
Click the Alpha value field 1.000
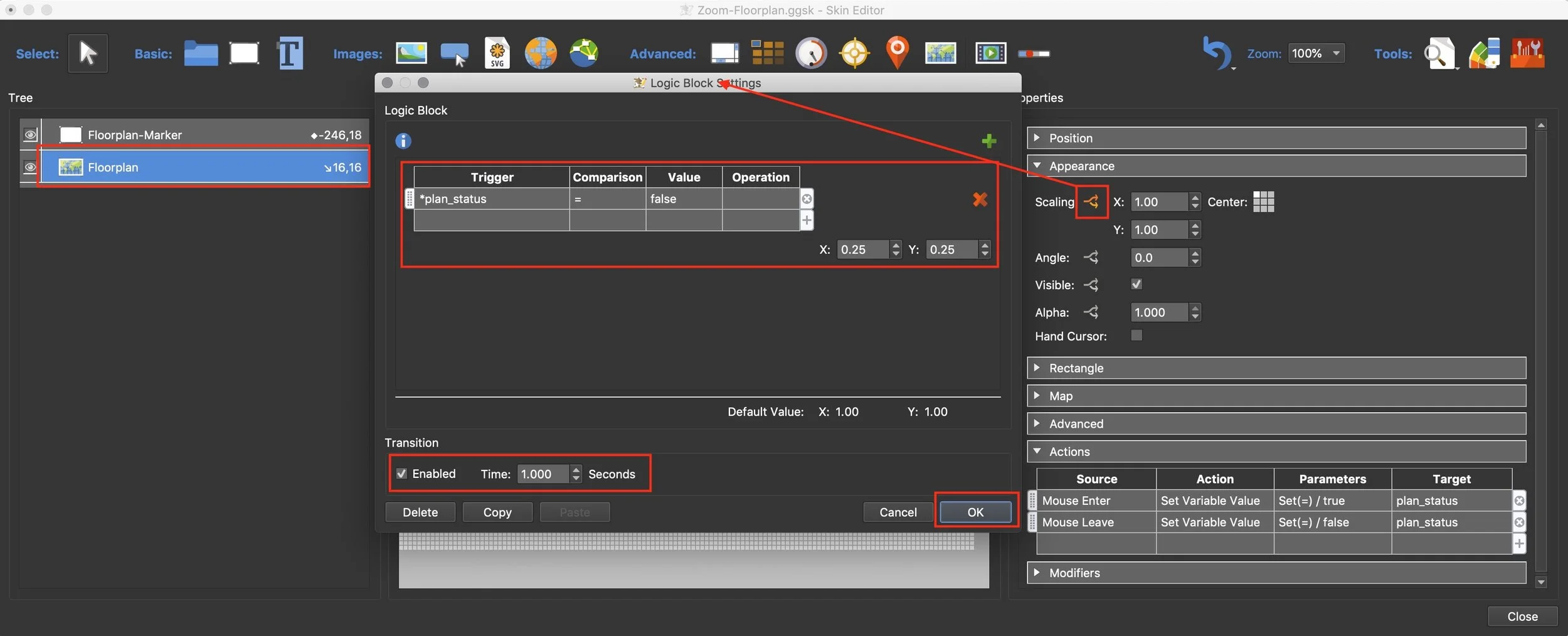pyautogui.click(x=1159, y=312)
